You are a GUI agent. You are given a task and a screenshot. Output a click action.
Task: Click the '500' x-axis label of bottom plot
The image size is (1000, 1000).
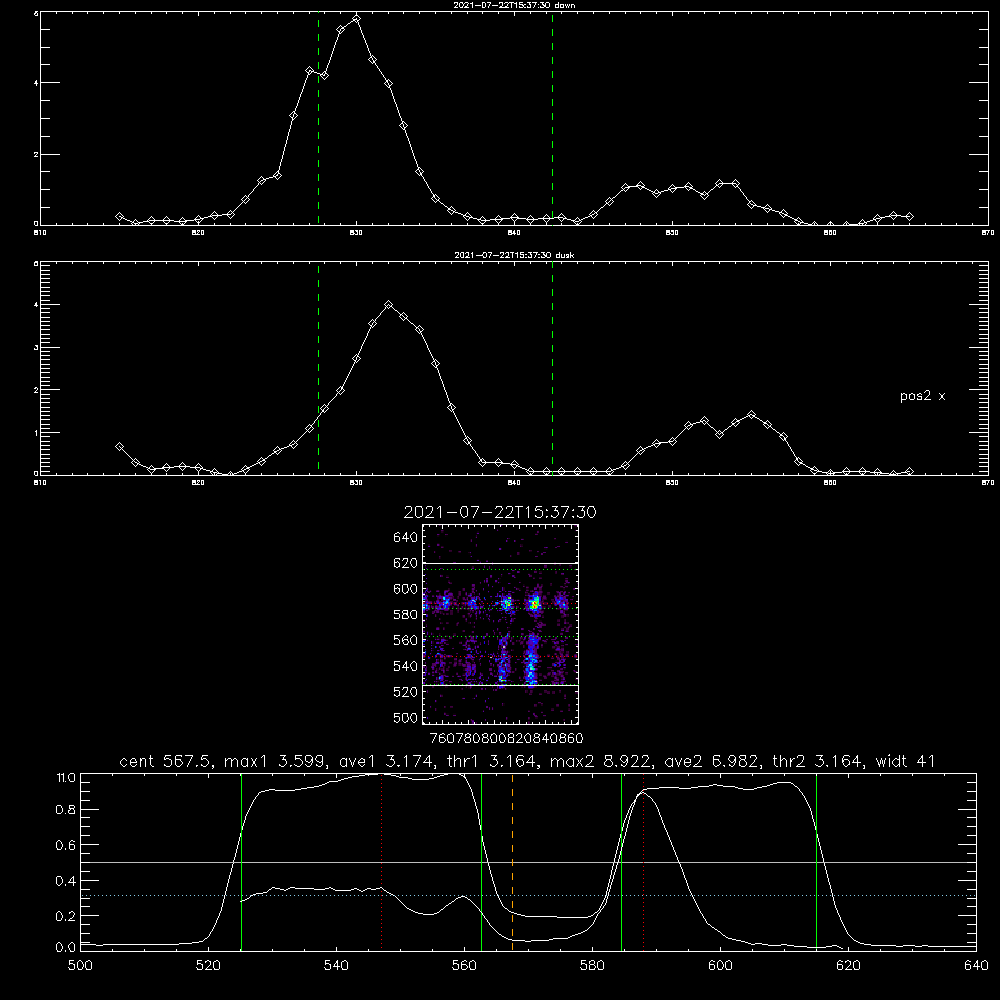[80, 966]
